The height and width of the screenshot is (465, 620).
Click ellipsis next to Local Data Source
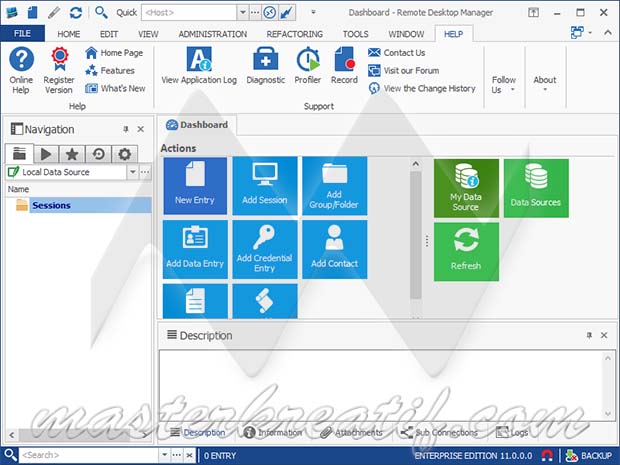coord(145,172)
